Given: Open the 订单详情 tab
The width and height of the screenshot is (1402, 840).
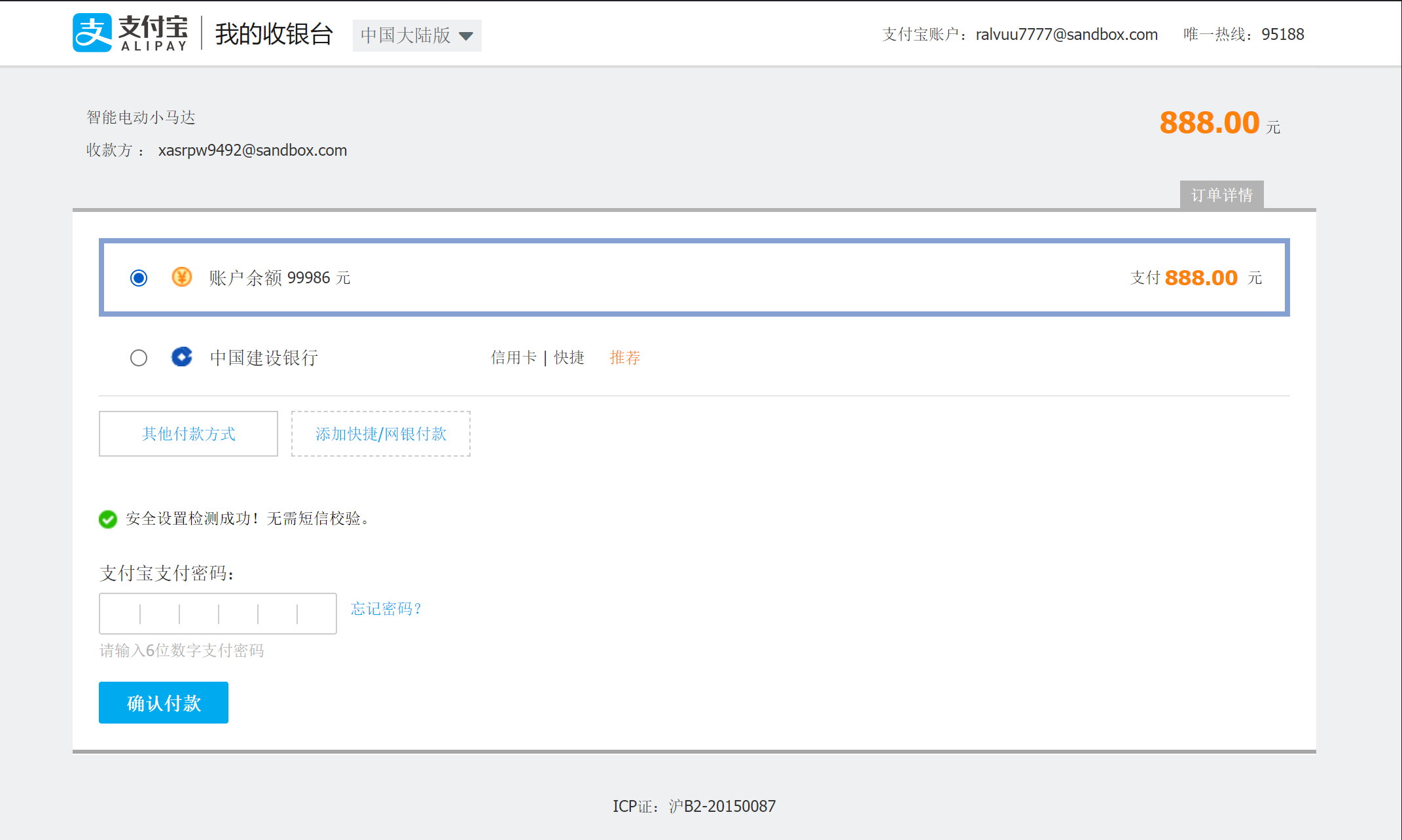Looking at the screenshot, I should pyautogui.click(x=1221, y=195).
